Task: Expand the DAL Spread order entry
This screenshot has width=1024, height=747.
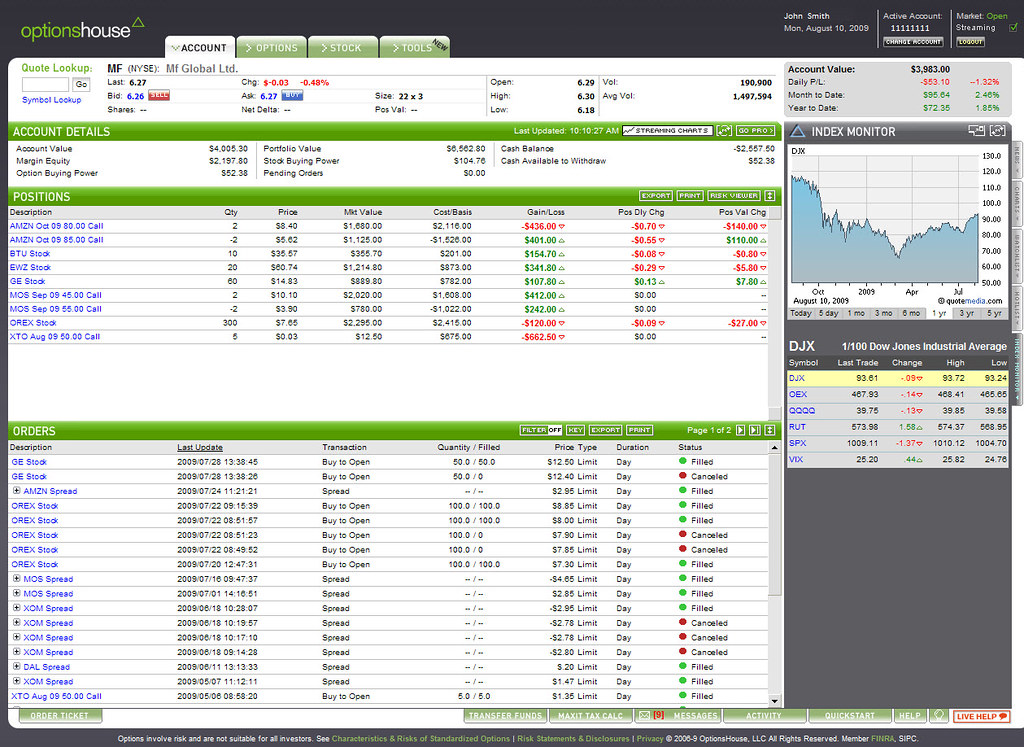Action: click(18, 667)
